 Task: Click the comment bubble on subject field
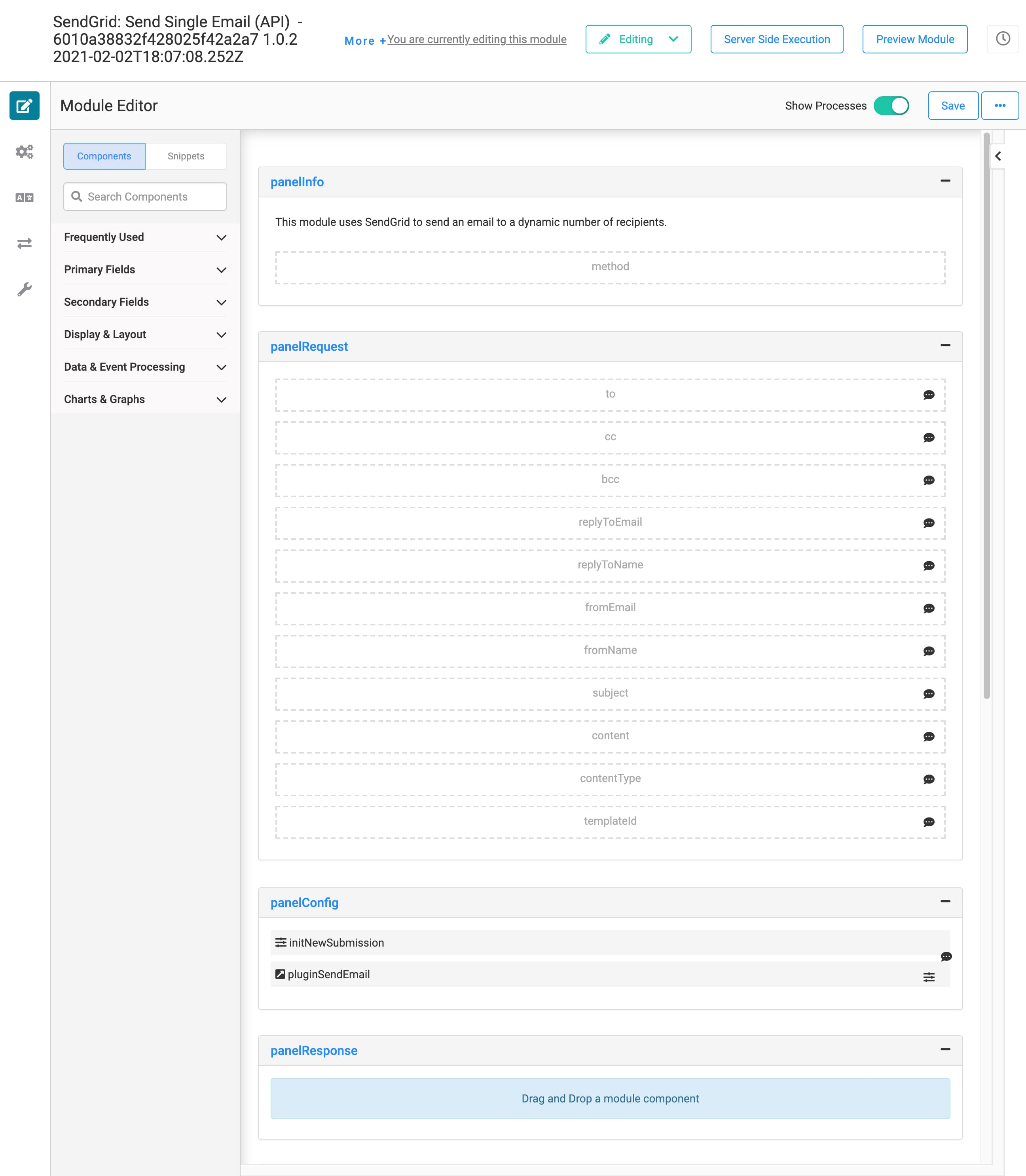(x=929, y=694)
